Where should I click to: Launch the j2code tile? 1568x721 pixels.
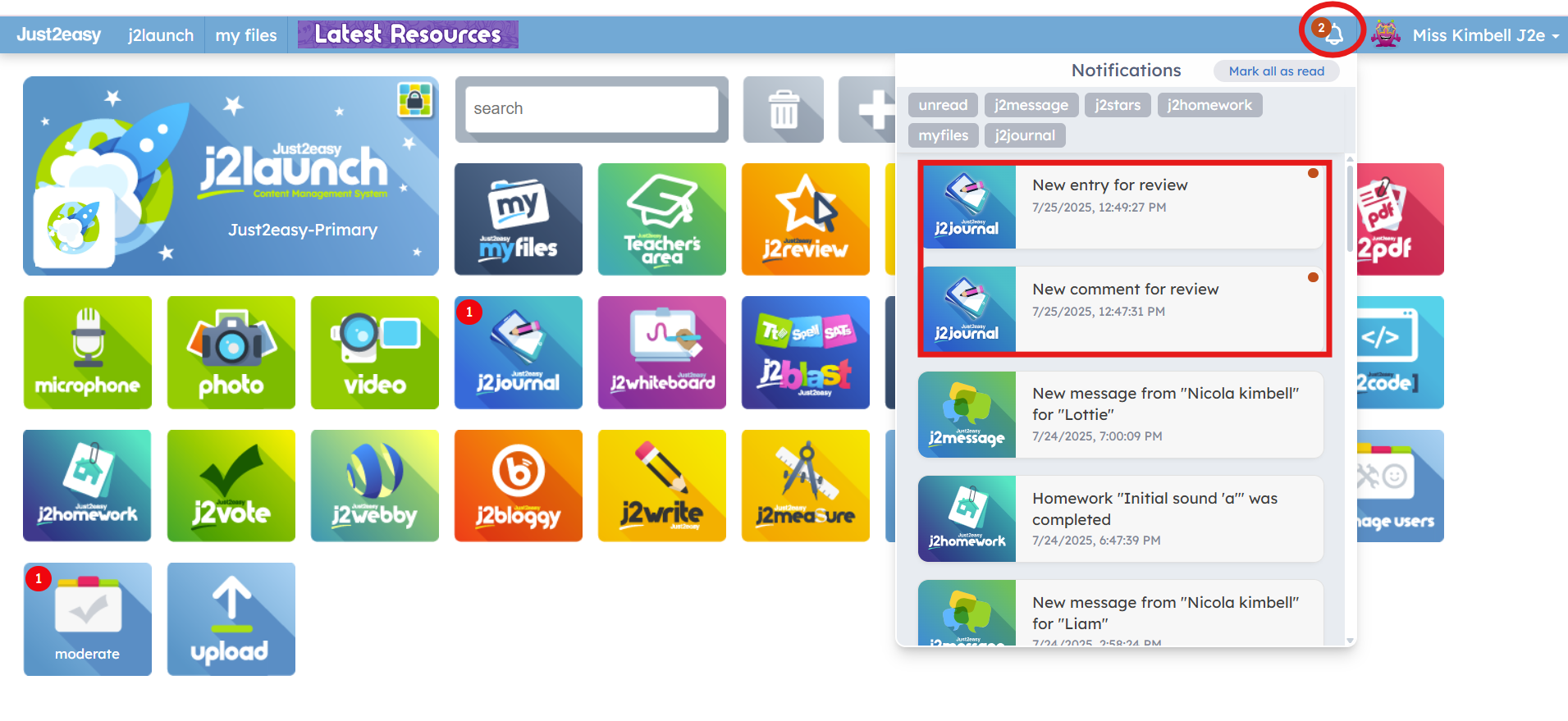(x=1400, y=353)
